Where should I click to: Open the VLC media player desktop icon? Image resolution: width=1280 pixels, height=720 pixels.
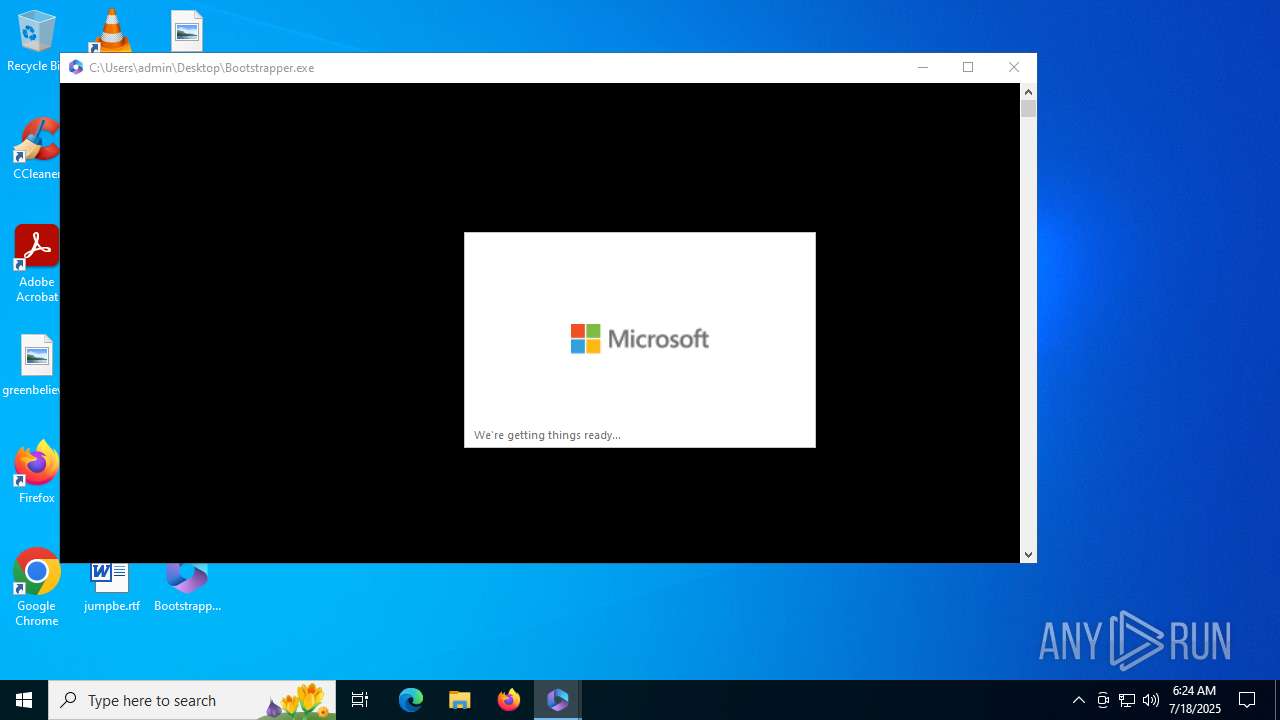pos(111,30)
